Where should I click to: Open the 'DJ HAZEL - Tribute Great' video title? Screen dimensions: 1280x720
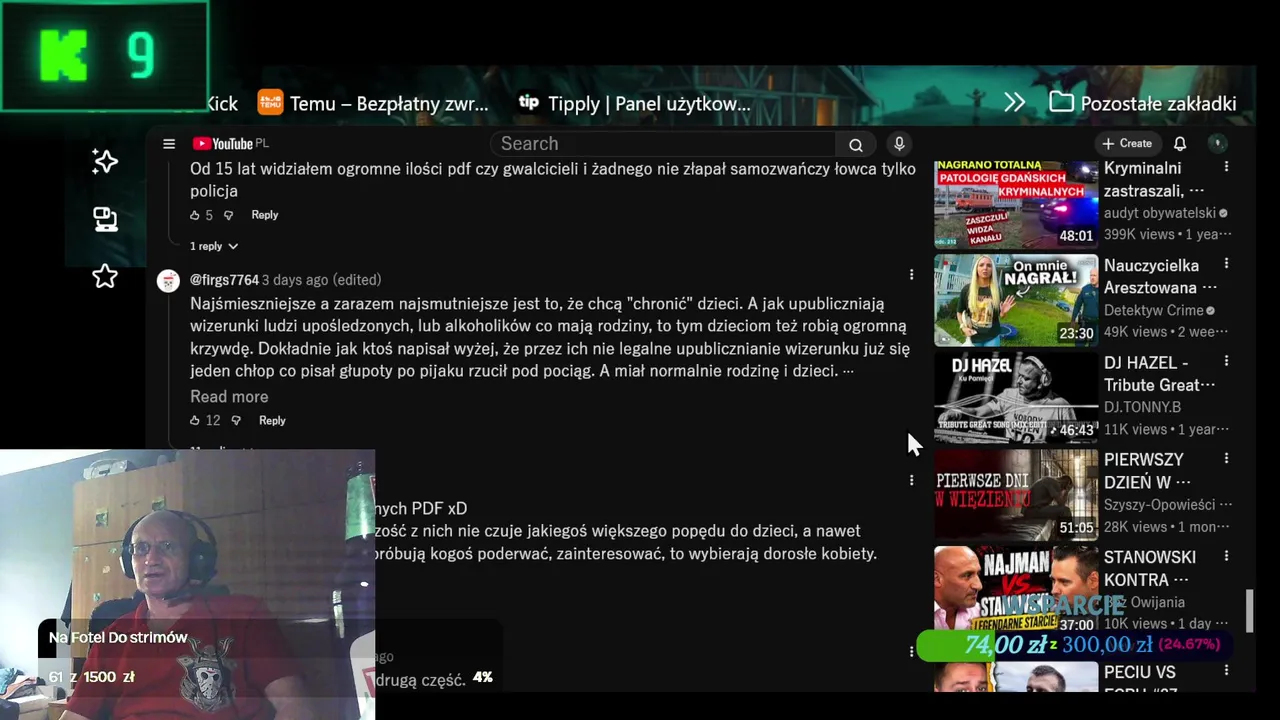coord(1159,373)
